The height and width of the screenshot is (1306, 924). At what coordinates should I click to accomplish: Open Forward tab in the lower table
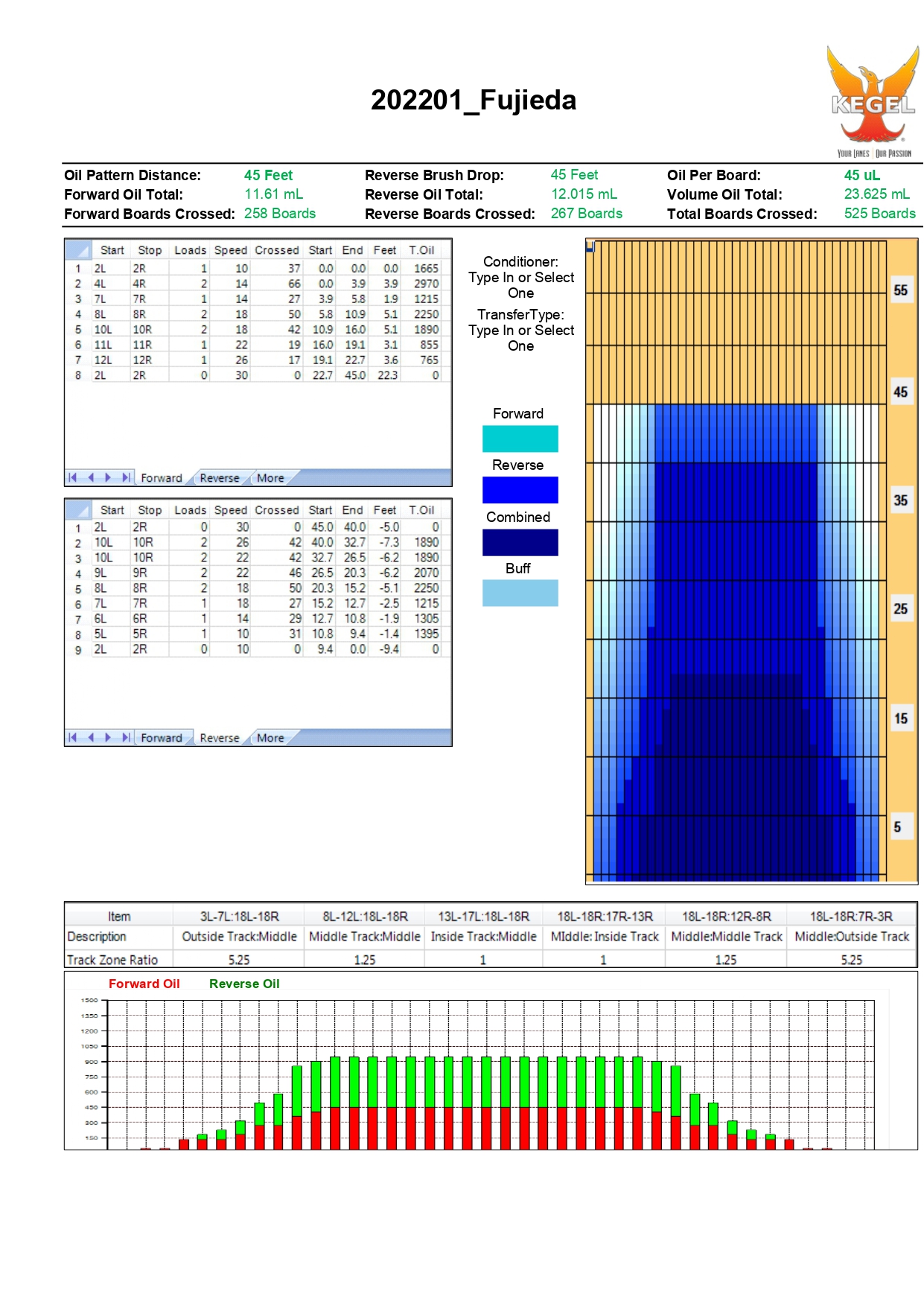pos(162,738)
